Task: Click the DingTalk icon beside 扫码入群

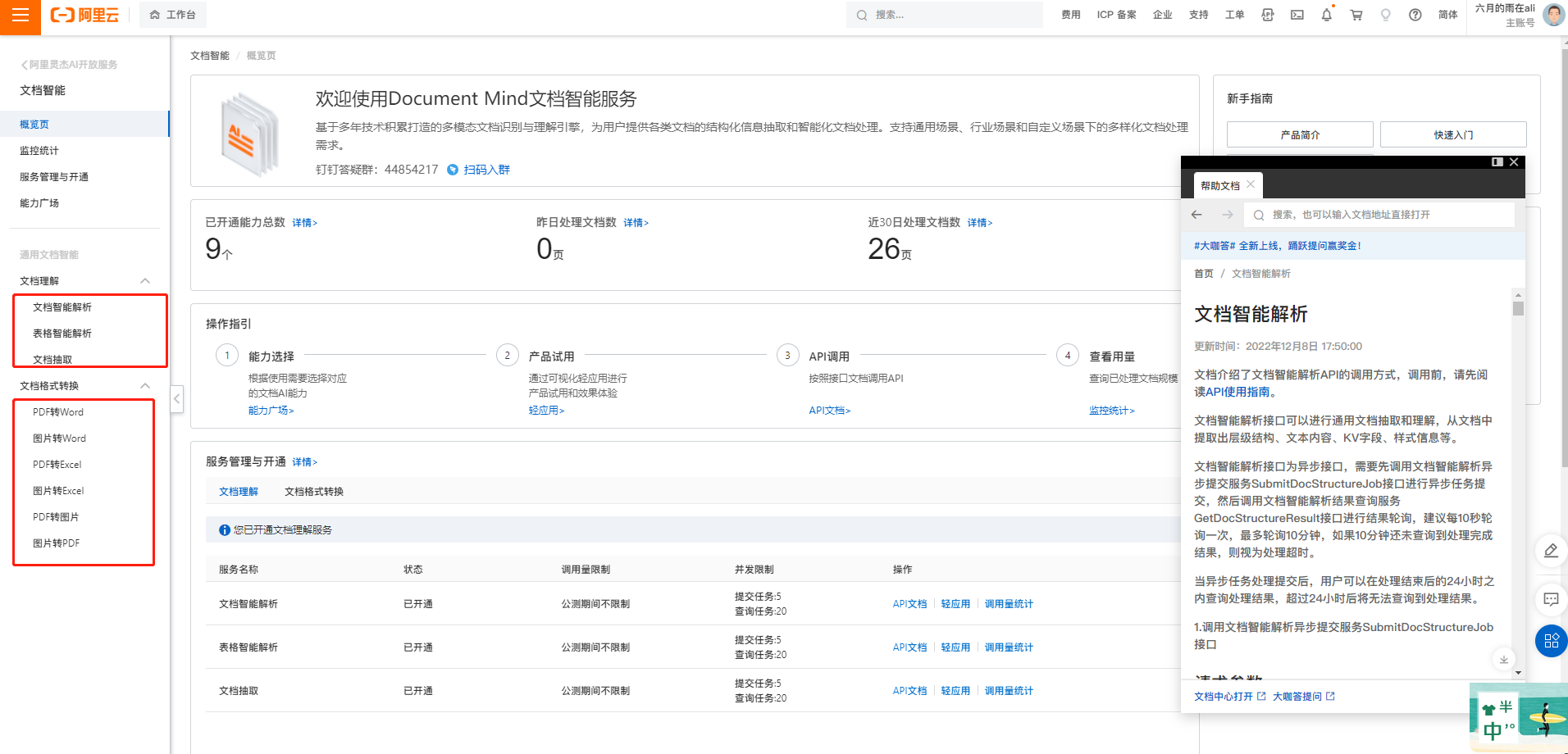Action: tap(453, 170)
